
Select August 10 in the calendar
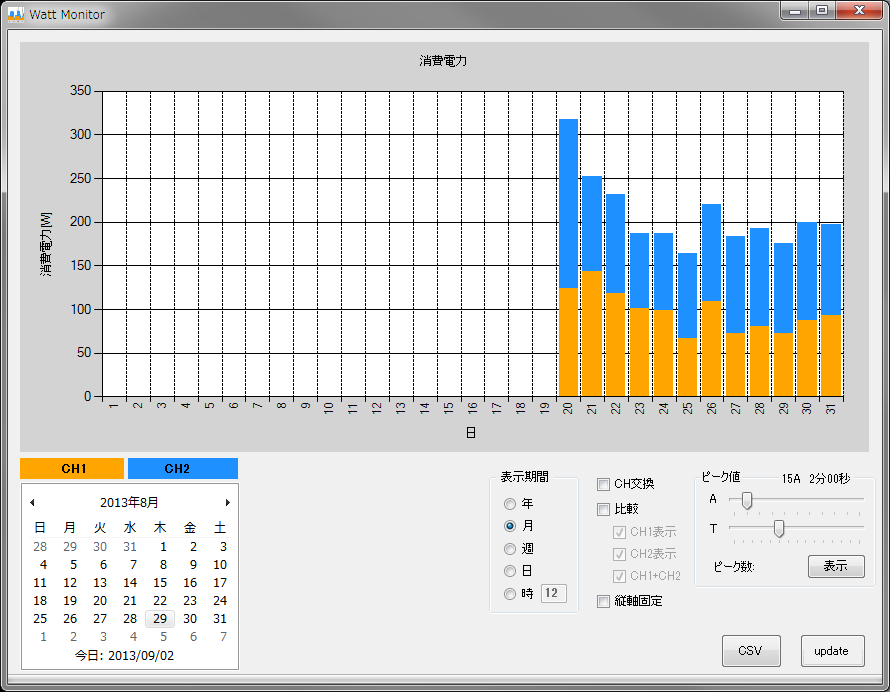[220, 565]
